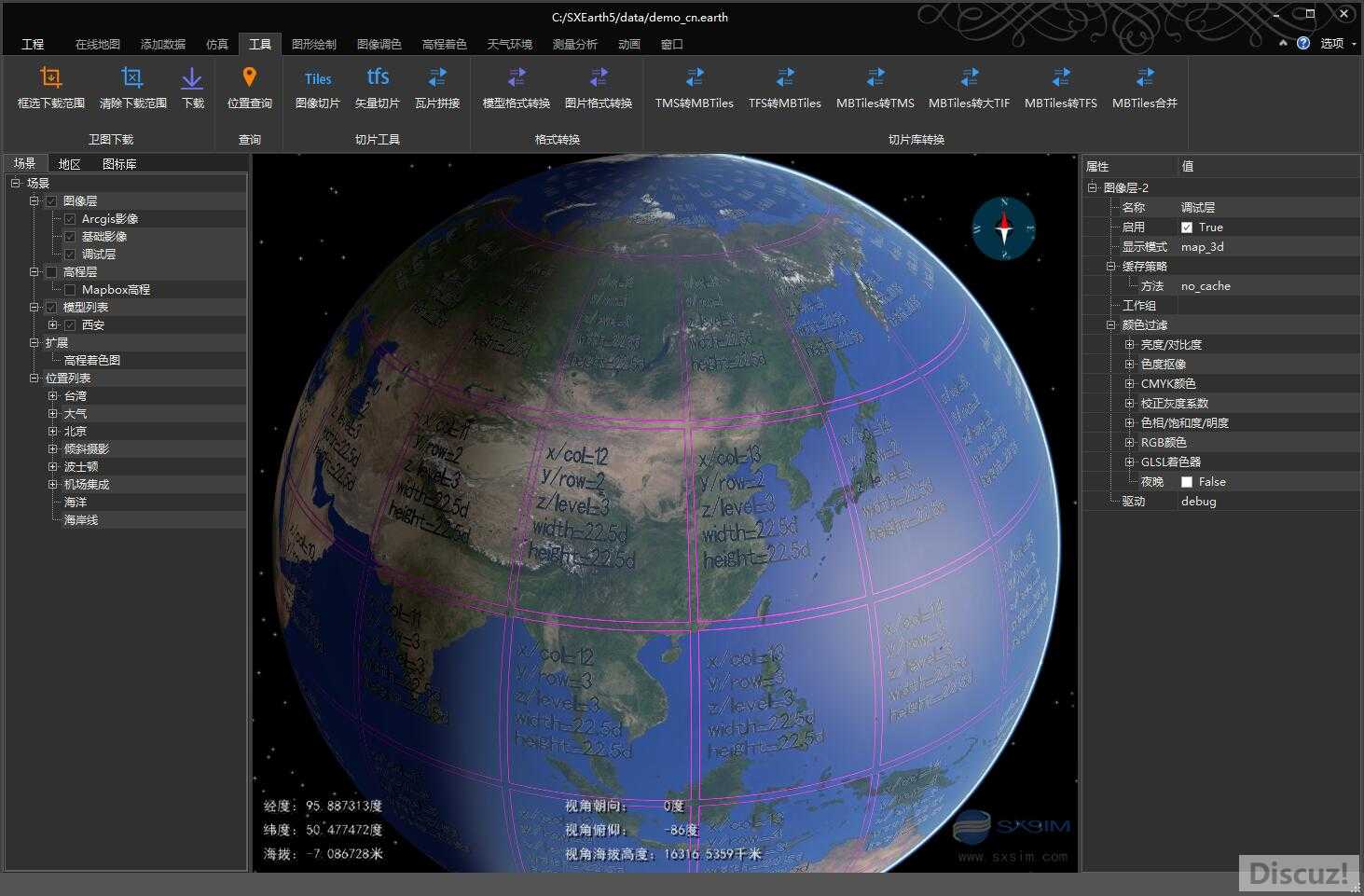Collapse 缓存策略 property section
Image resolution: width=1364 pixels, height=896 pixels.
pyautogui.click(x=1110, y=267)
